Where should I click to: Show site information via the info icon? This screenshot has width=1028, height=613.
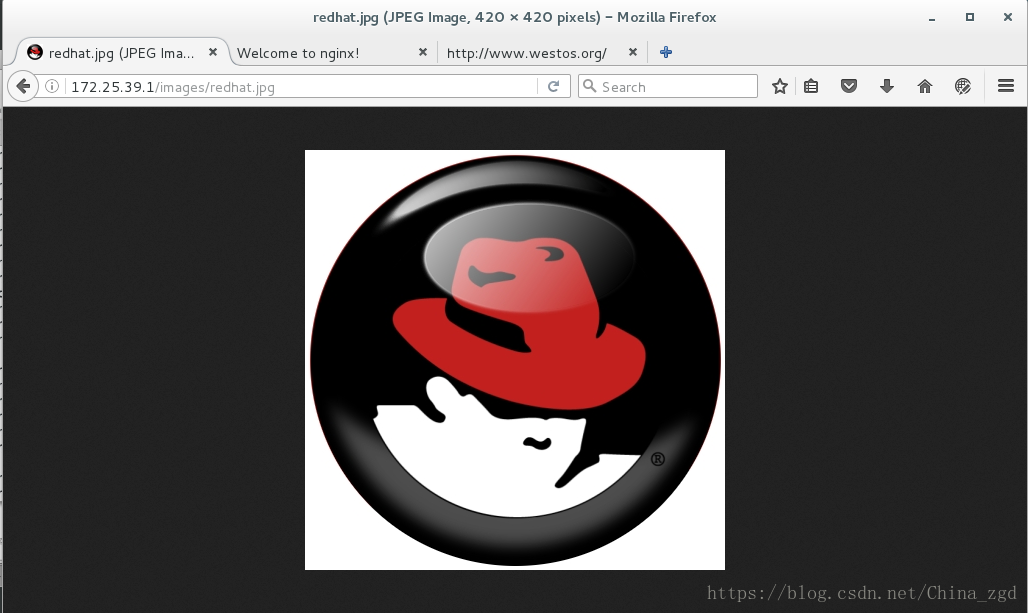[x=52, y=86]
